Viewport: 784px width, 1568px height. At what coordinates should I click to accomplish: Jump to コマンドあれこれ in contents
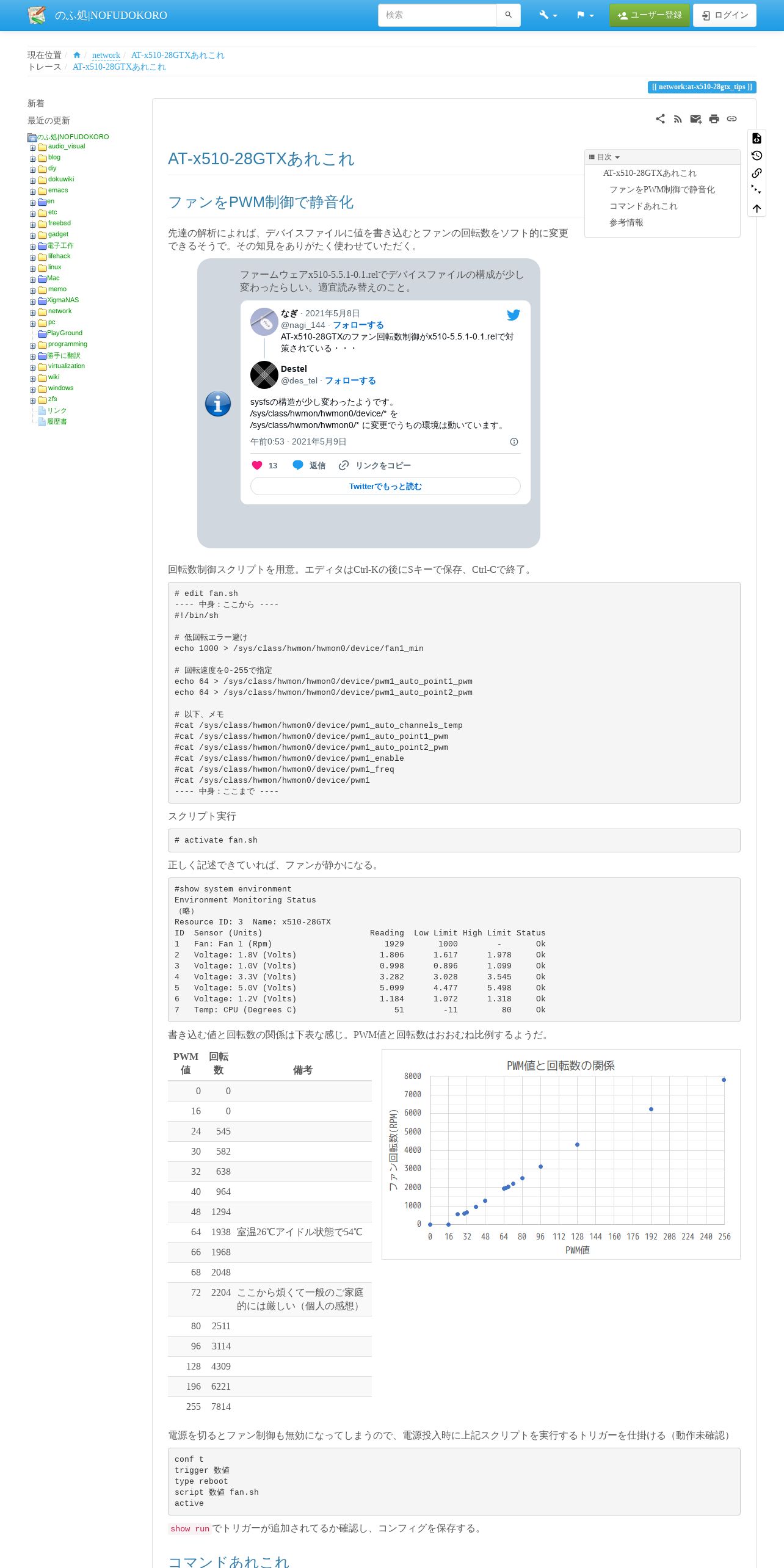(x=644, y=206)
